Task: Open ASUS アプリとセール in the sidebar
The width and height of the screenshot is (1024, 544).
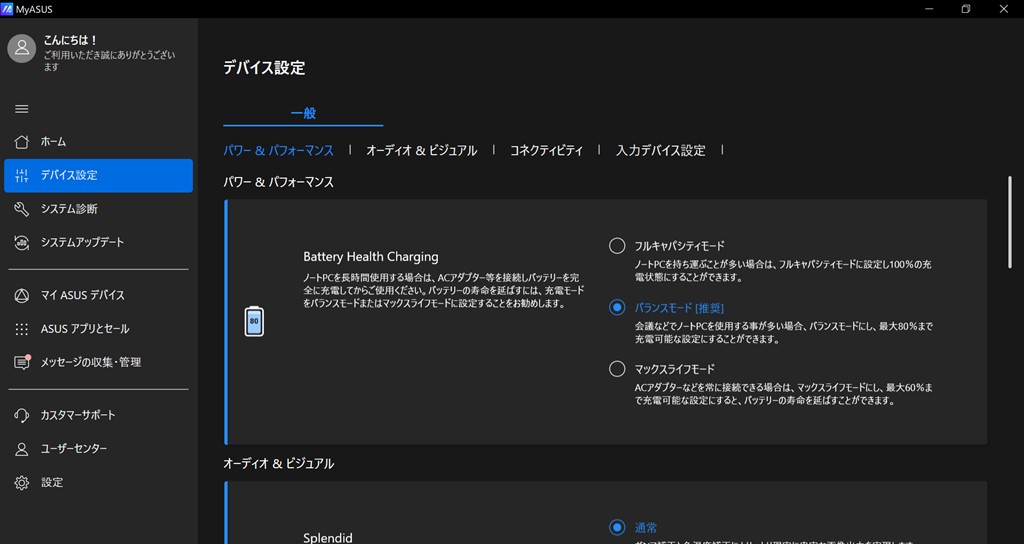Action: 99,329
